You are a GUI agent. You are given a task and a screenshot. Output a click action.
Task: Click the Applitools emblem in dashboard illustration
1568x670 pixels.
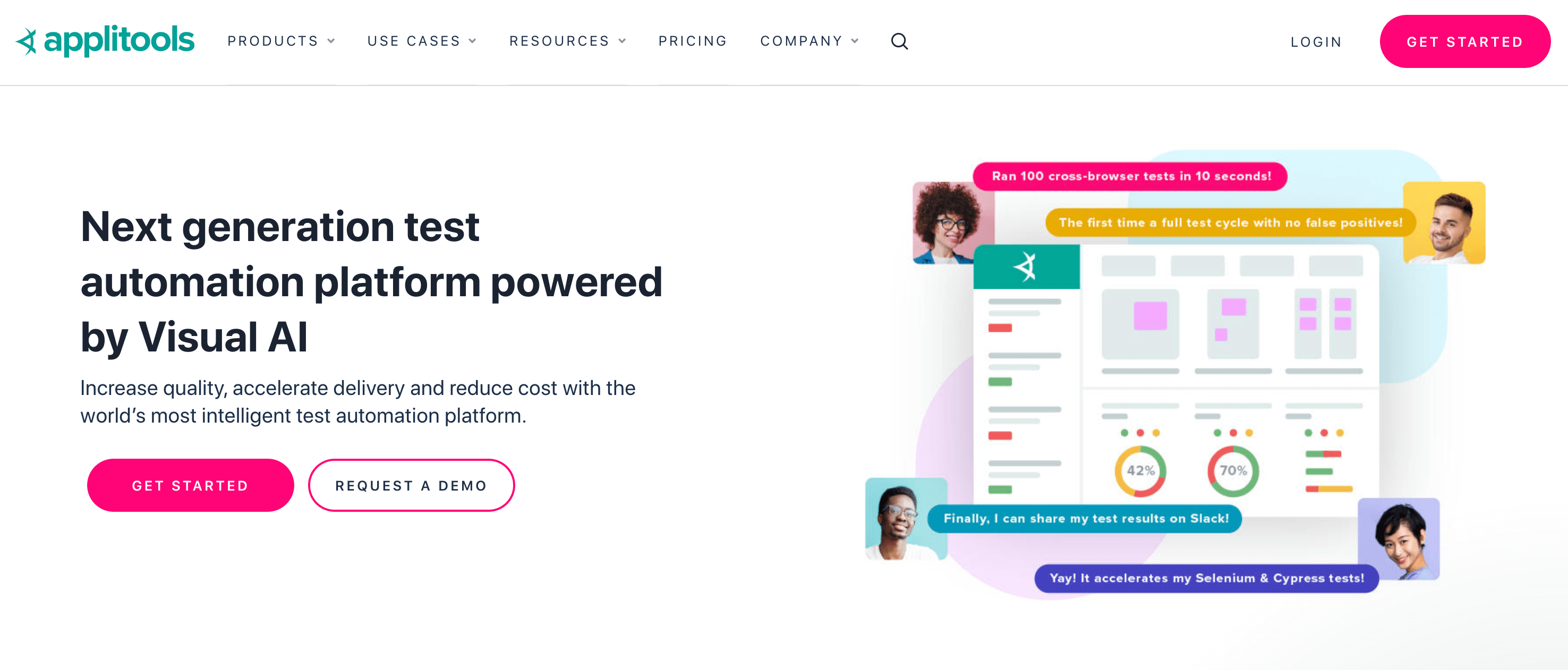(1026, 267)
